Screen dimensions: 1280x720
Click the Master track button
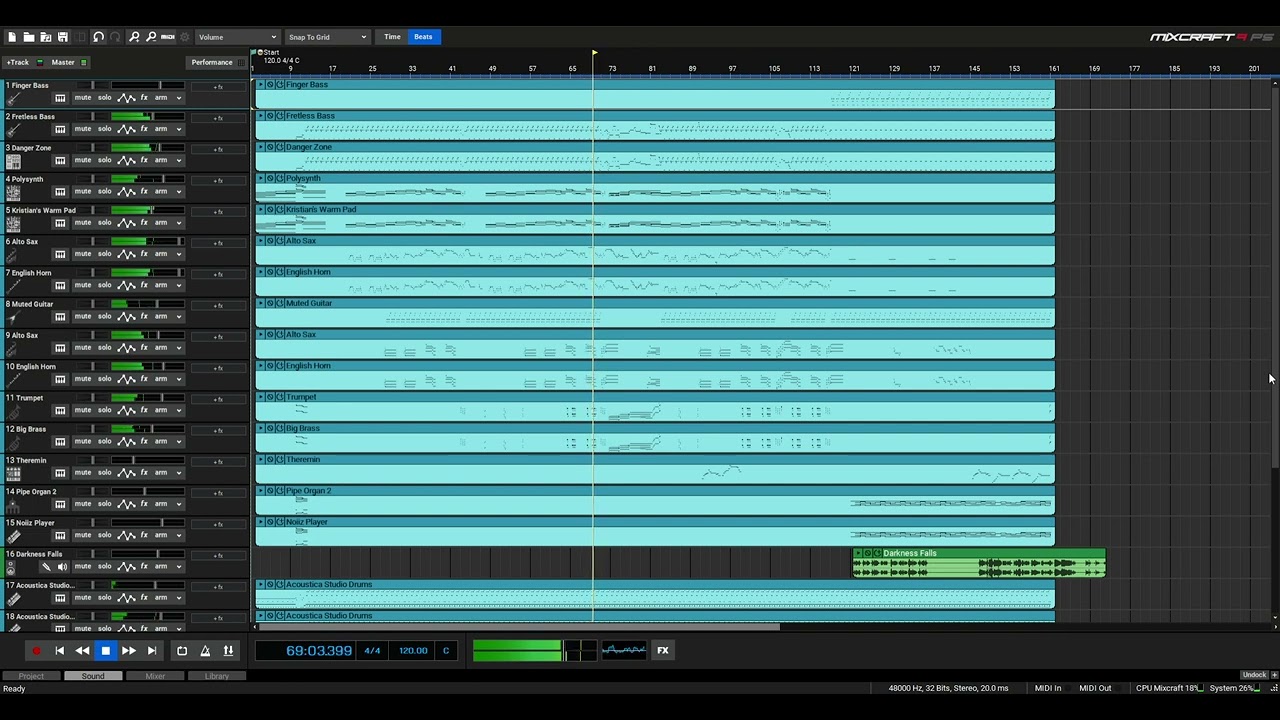(63, 62)
